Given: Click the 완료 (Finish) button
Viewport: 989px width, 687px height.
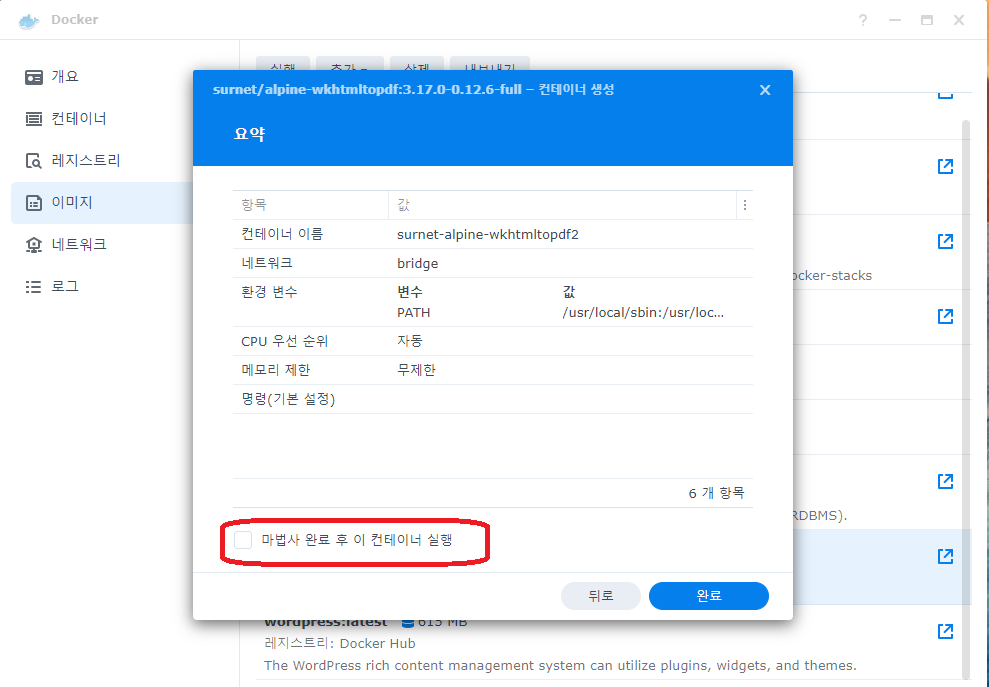Looking at the screenshot, I should [x=708, y=596].
